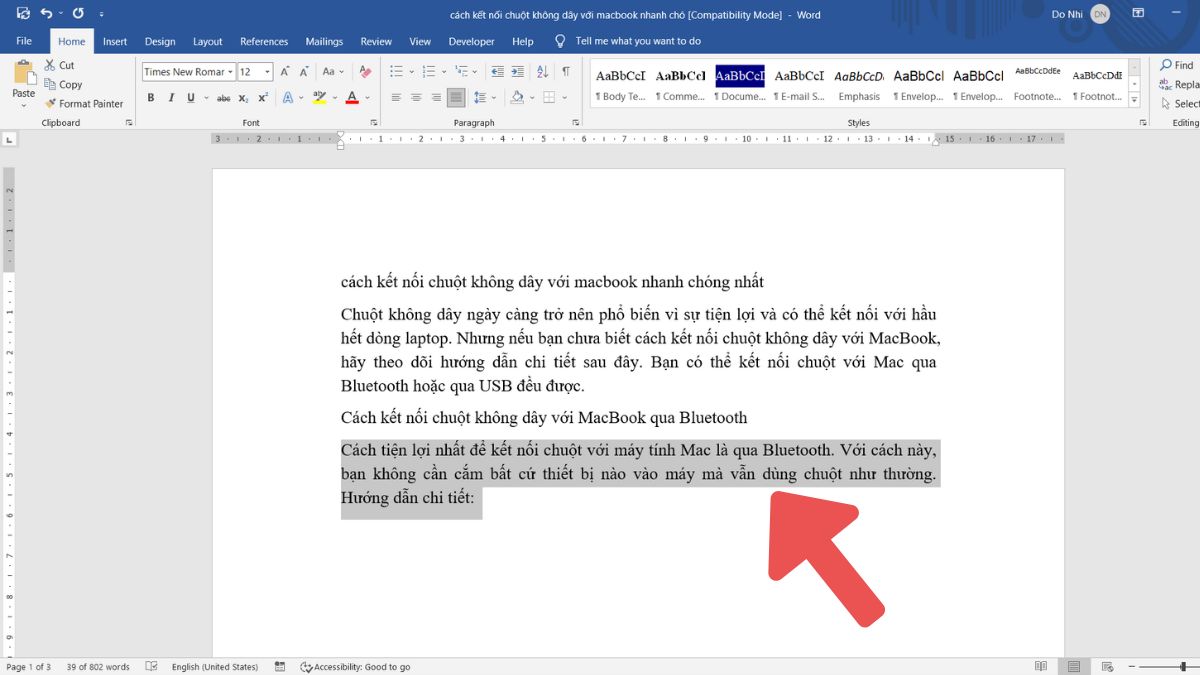1200x675 pixels.
Task: Click the Format Painter brush icon
Action: (50, 104)
